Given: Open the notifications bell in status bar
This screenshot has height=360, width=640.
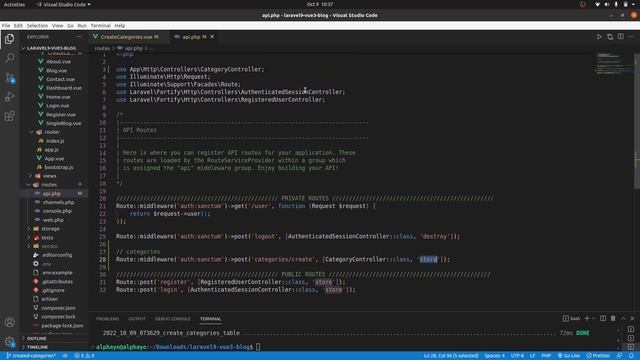Looking at the screenshot, I should pyautogui.click(x=631, y=356).
